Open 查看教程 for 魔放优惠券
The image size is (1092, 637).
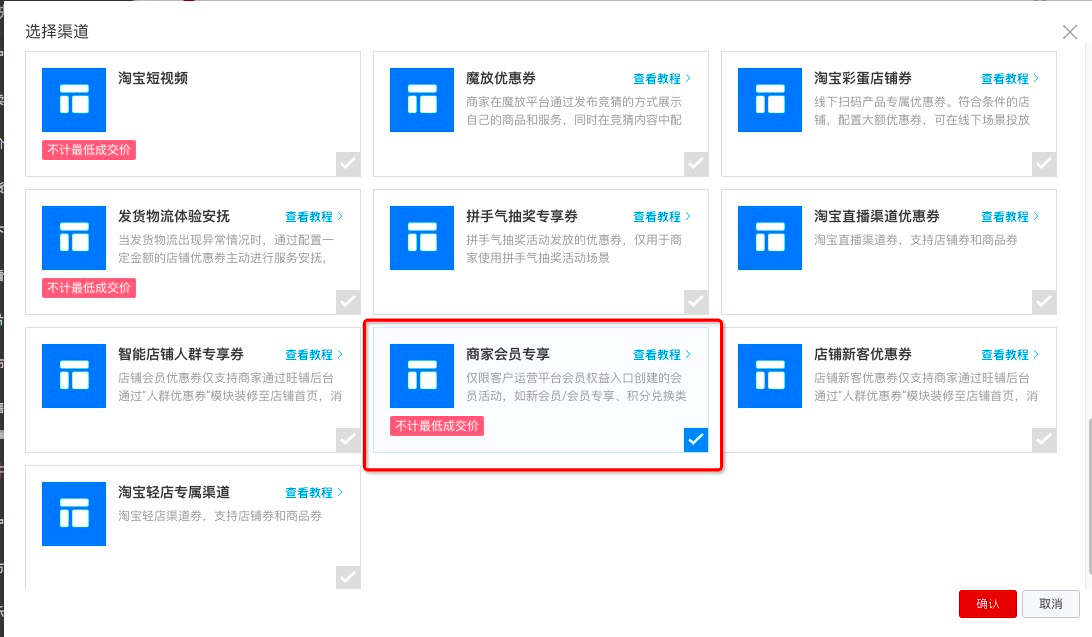pos(662,79)
